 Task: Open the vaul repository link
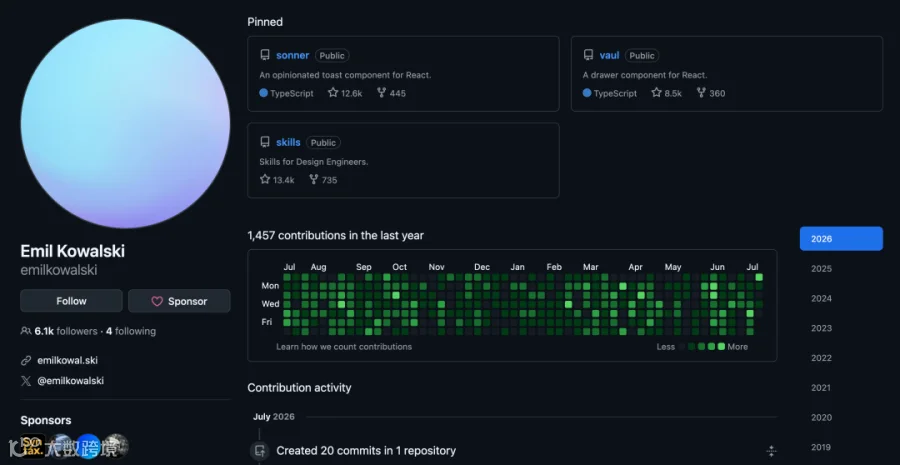(x=609, y=56)
